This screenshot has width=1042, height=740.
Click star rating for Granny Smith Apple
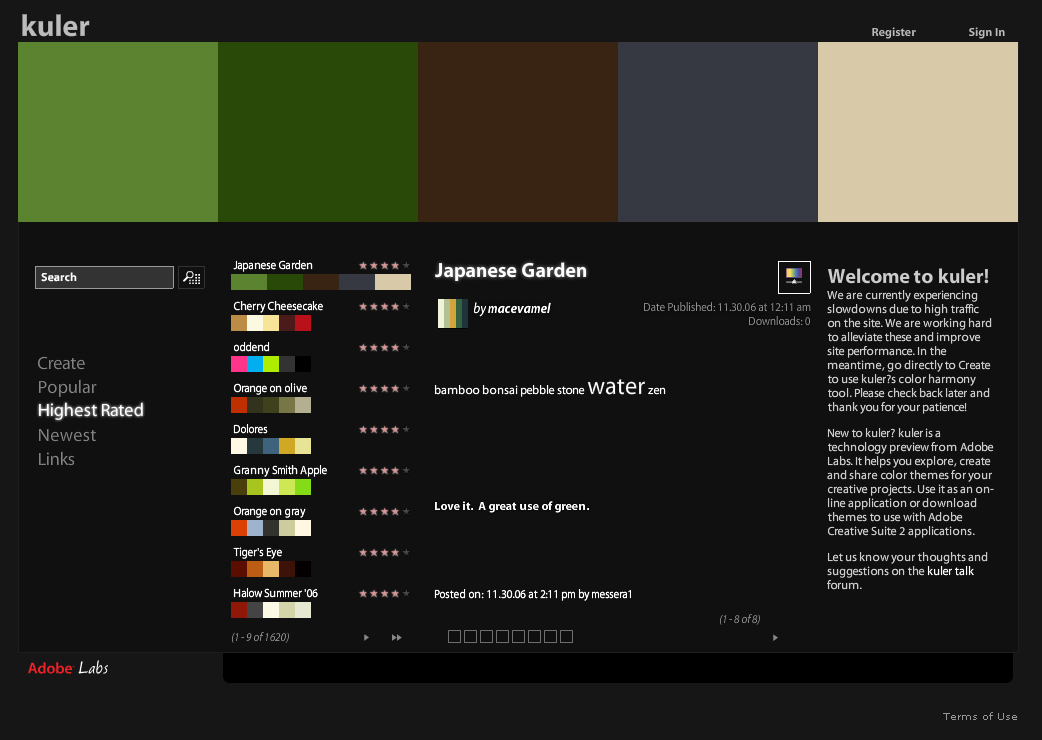pos(384,471)
